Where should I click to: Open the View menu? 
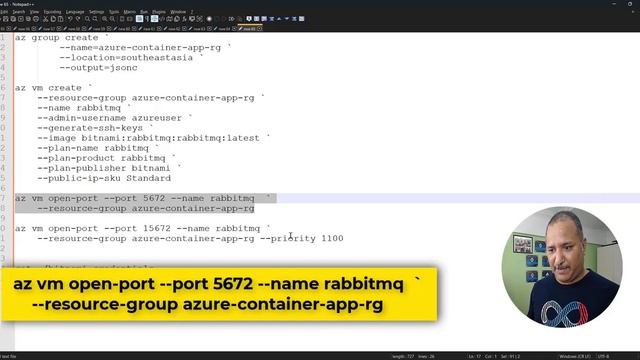(34, 12)
